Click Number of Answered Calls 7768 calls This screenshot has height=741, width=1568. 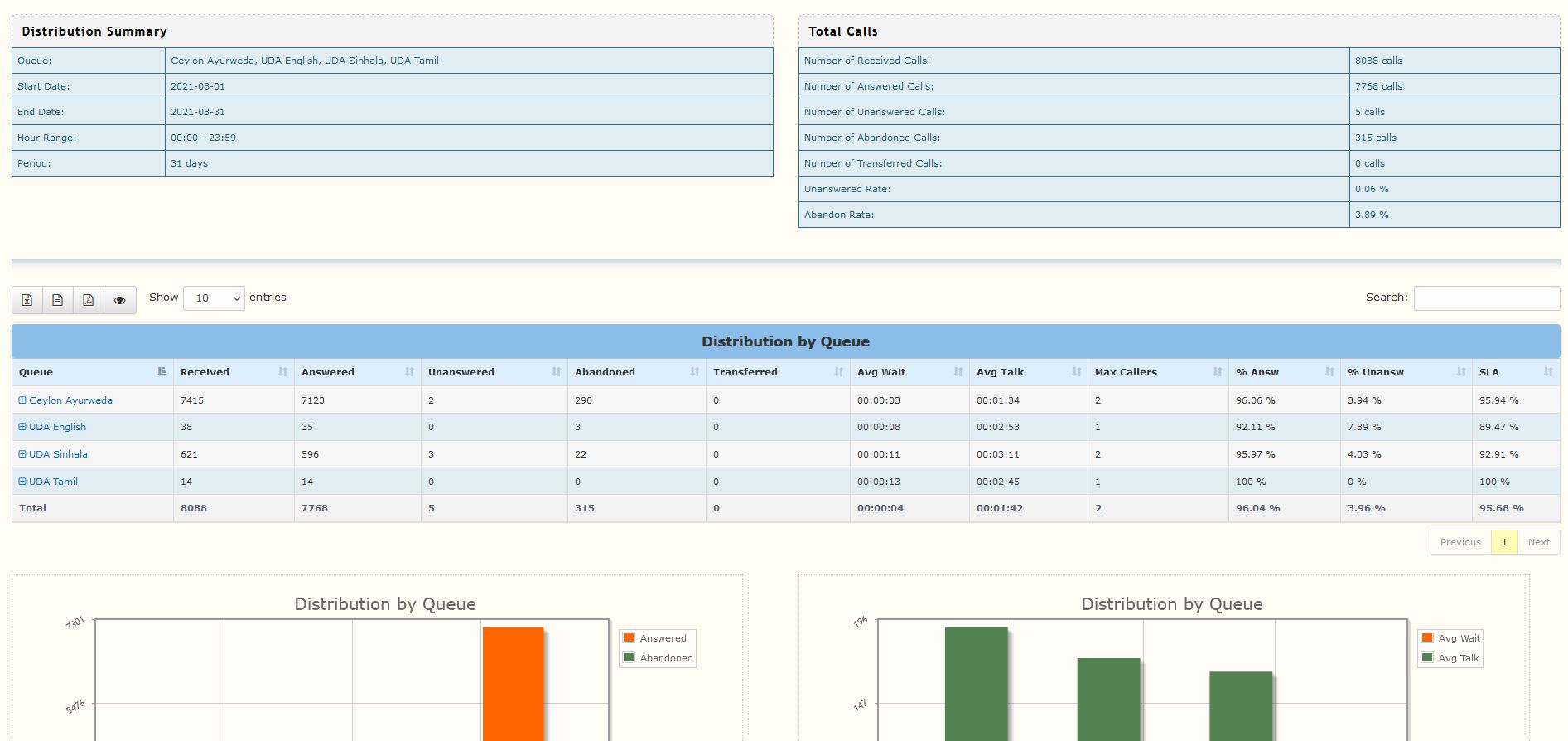[1378, 86]
